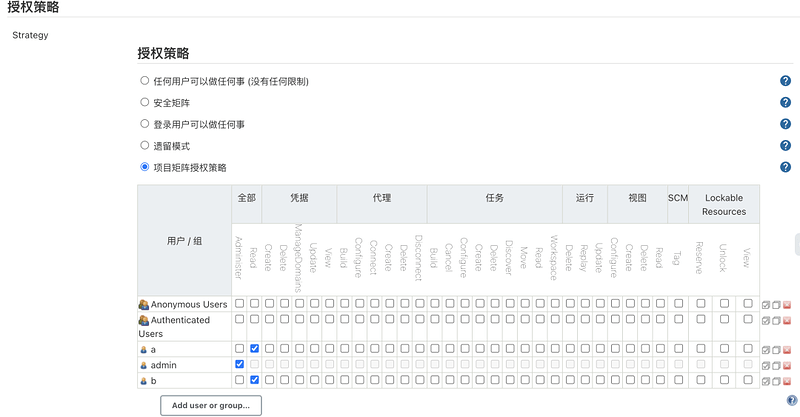The image size is (800, 417).
Task: Select all permissions icon for user a
Action: 766,350
